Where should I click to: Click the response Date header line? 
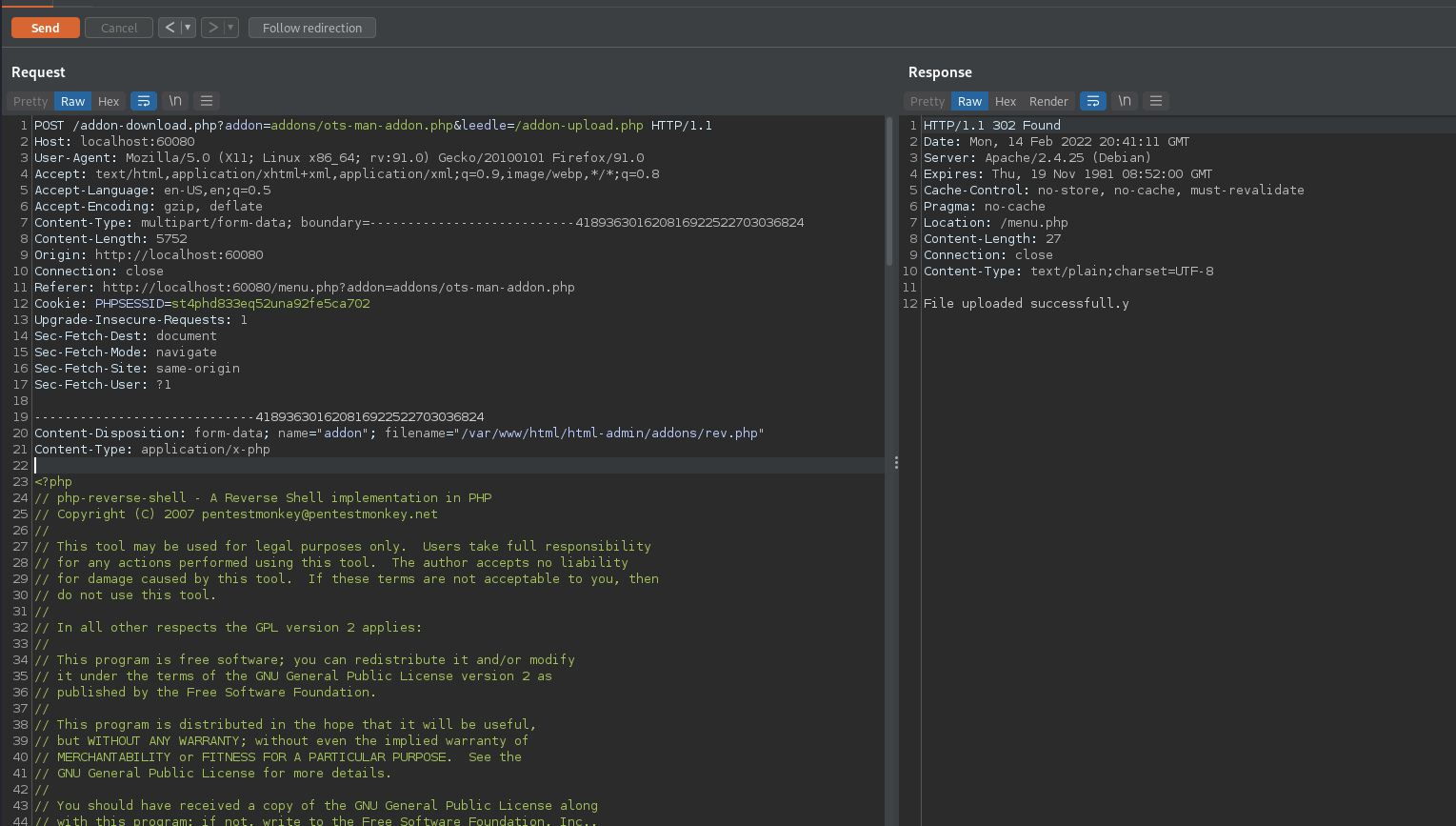click(x=1057, y=141)
